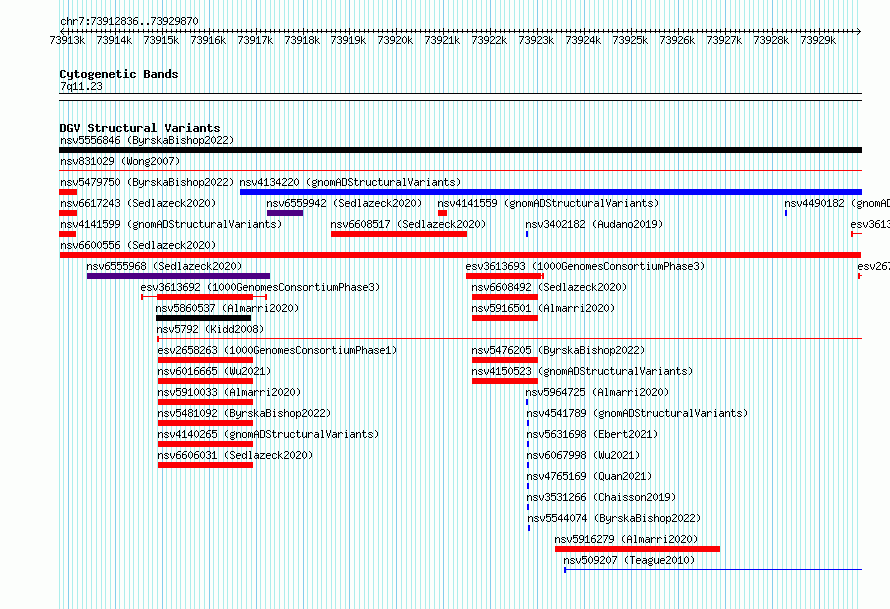Viewport: 890px width, 609px height.
Task: Click the nsv4490182 variant label
Action: pyautogui.click(x=837, y=203)
